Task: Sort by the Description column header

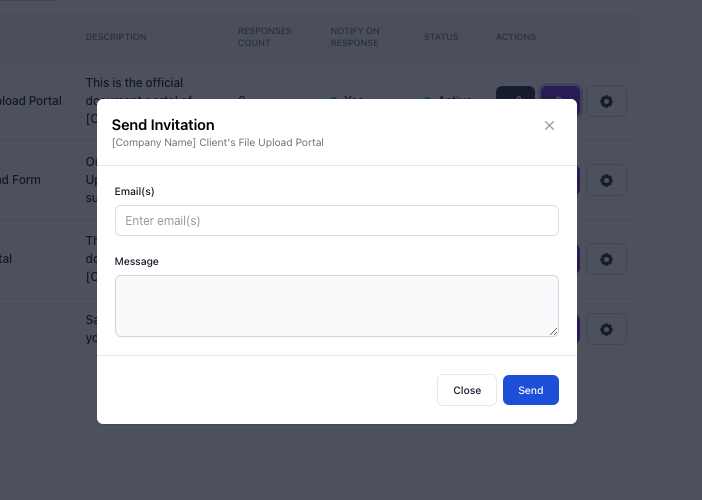Action: tap(116, 37)
